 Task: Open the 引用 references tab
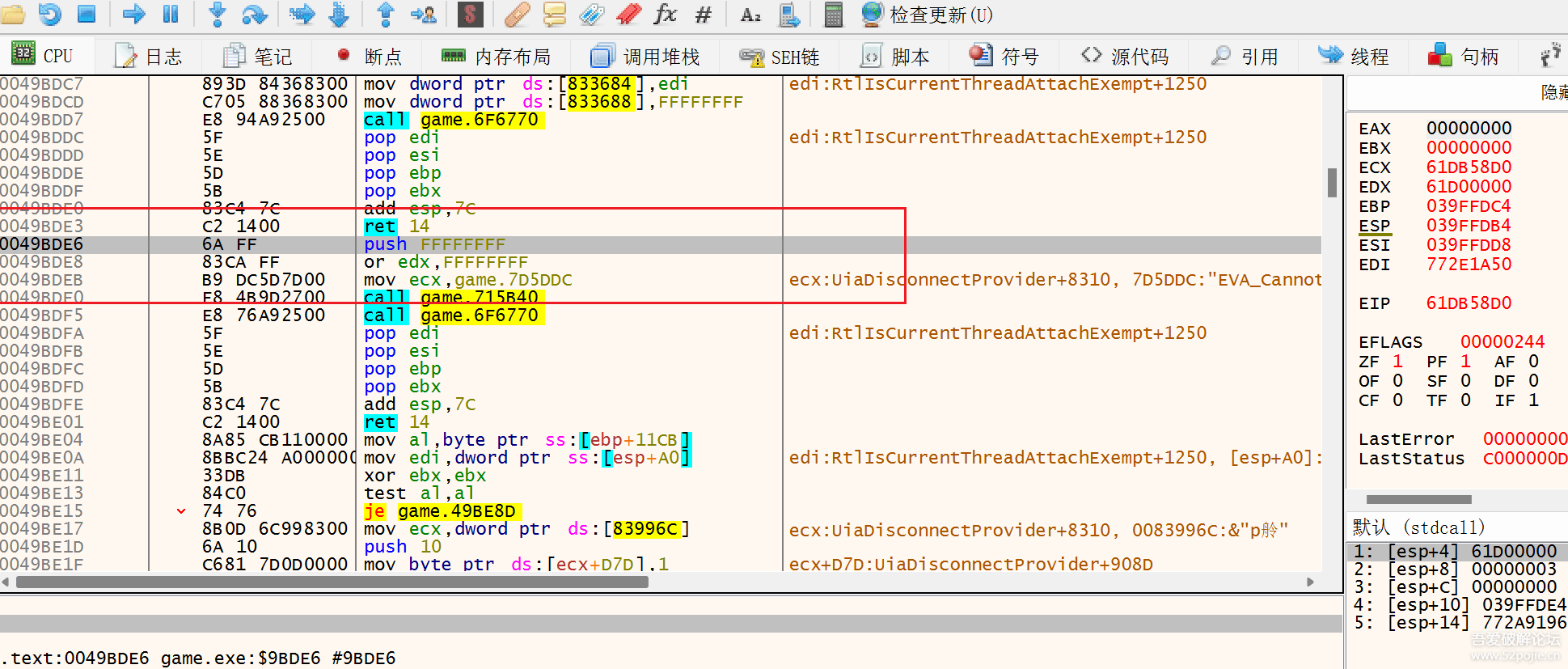click(x=1244, y=56)
